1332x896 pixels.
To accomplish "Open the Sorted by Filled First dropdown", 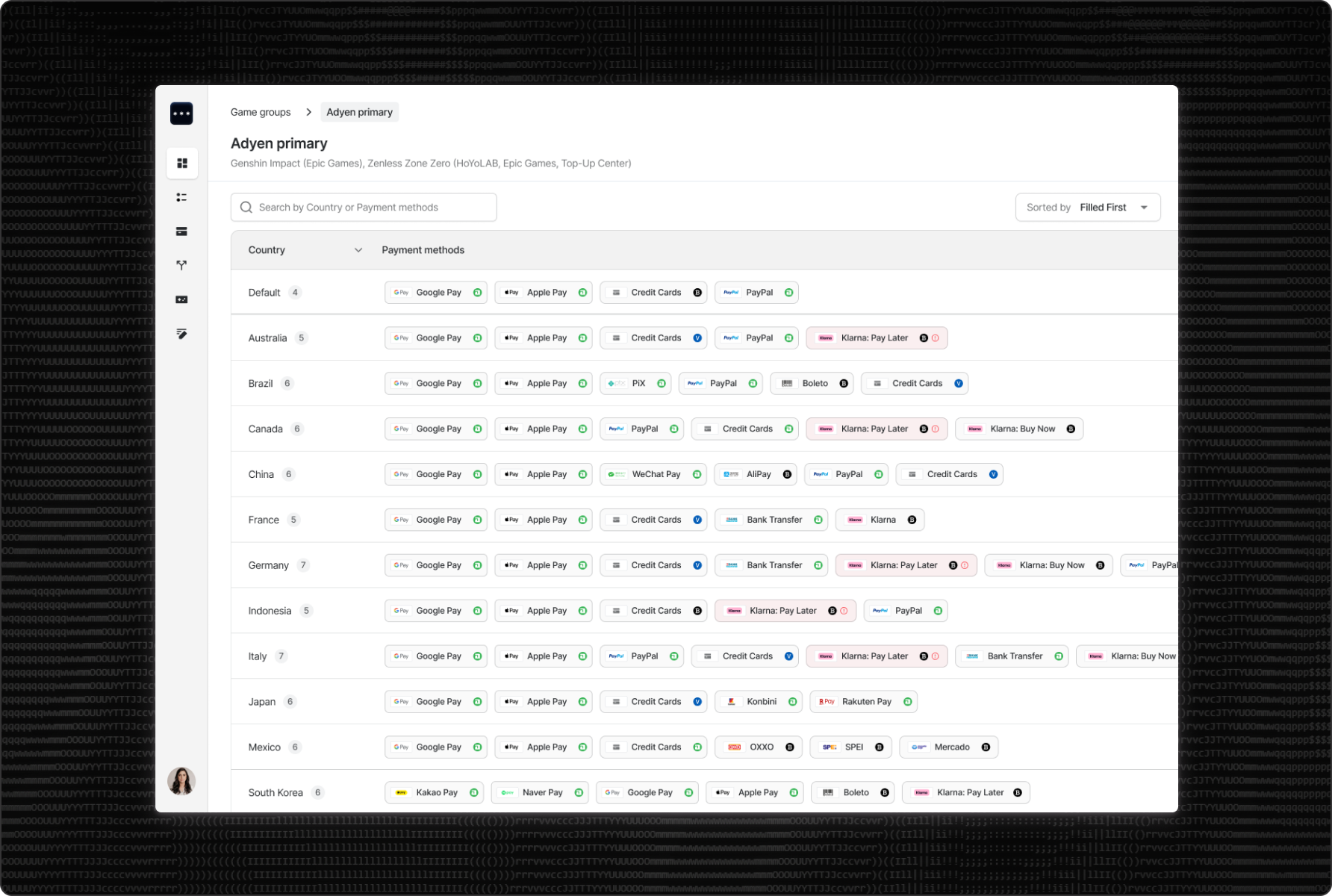I will [1088, 207].
